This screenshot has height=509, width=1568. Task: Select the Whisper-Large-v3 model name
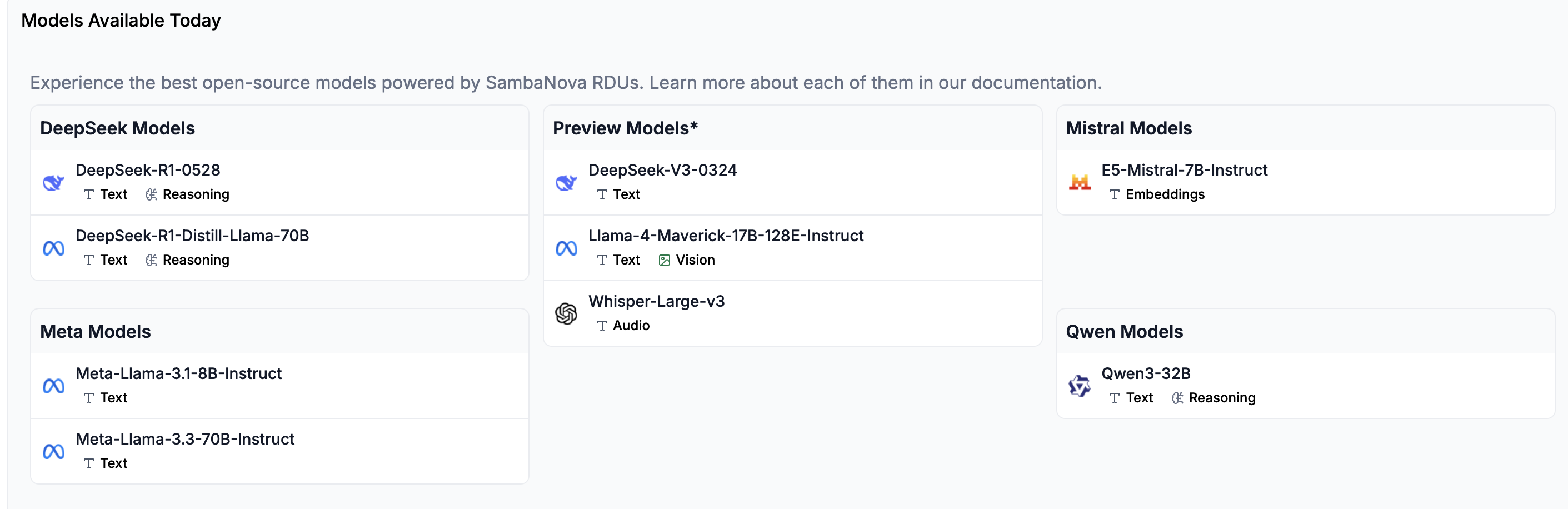click(x=656, y=301)
